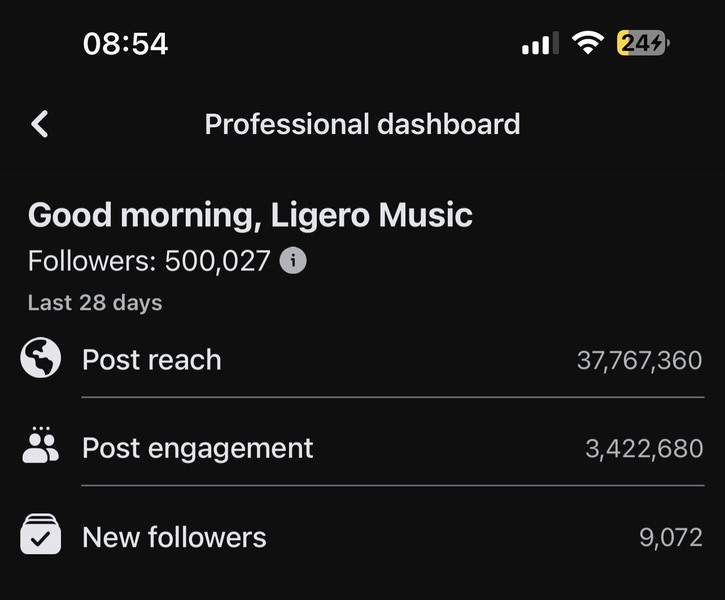Tap the globe Post reach icon

(x=41, y=358)
